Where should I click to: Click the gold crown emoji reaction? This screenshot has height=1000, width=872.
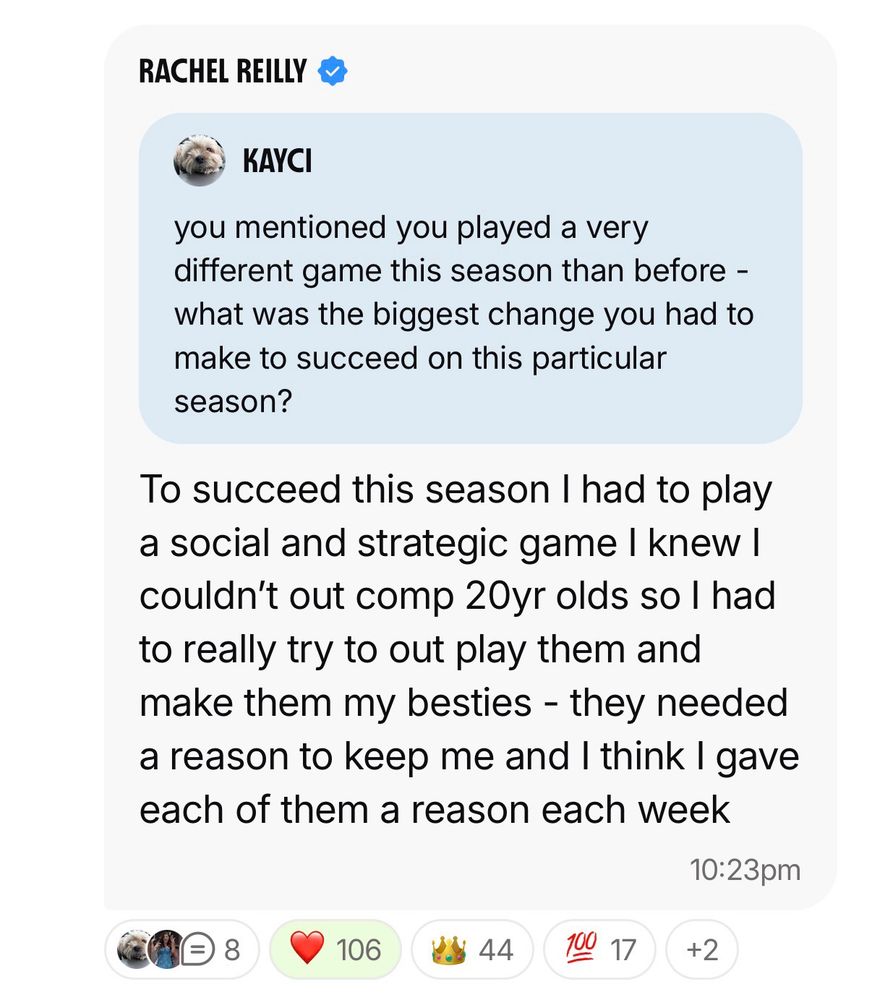point(446,948)
